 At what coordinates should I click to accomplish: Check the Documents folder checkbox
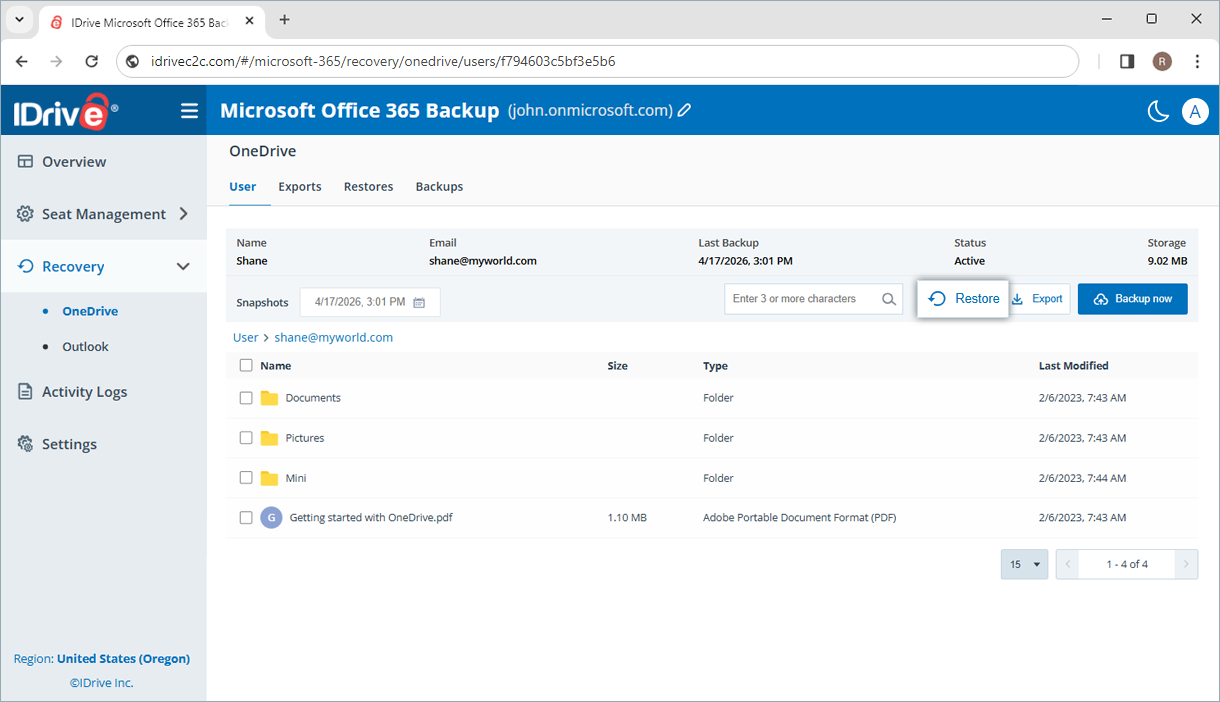click(x=246, y=398)
